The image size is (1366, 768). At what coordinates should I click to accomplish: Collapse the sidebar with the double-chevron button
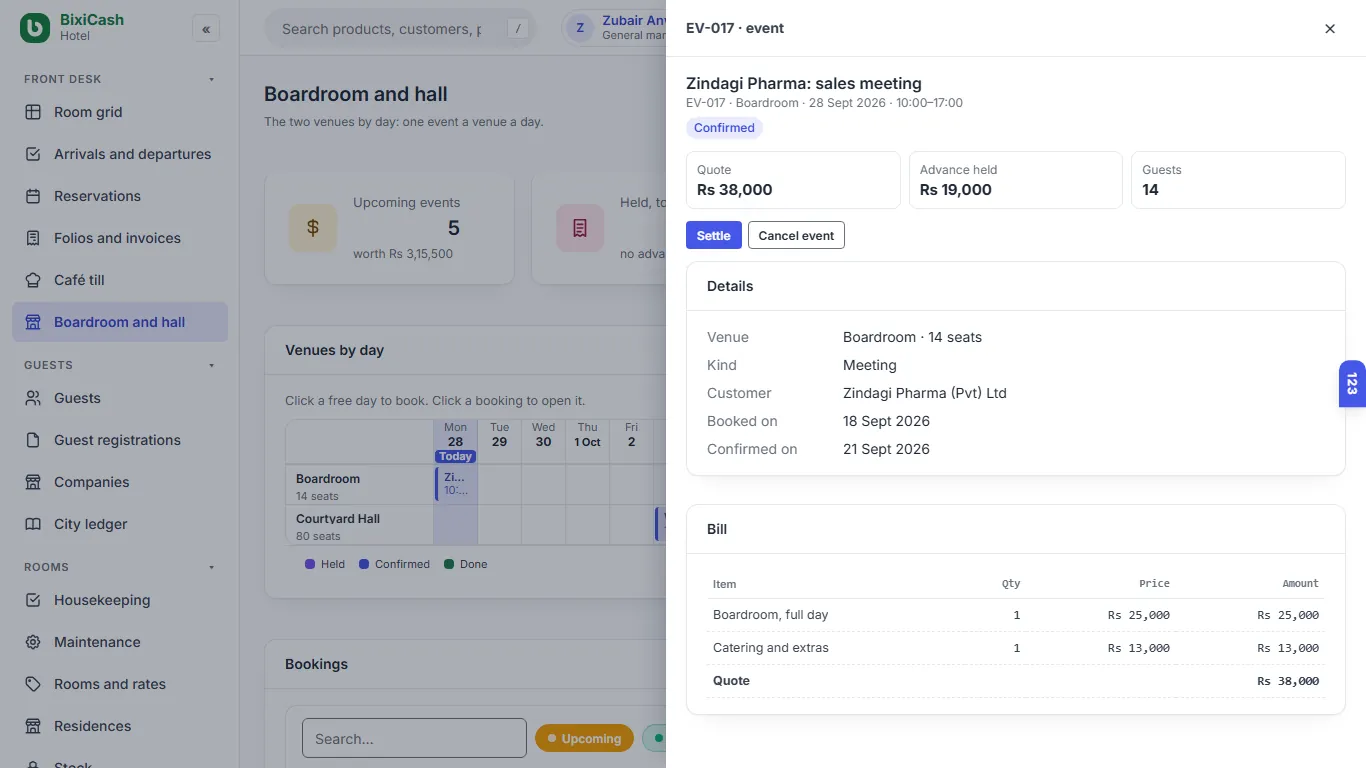point(206,29)
